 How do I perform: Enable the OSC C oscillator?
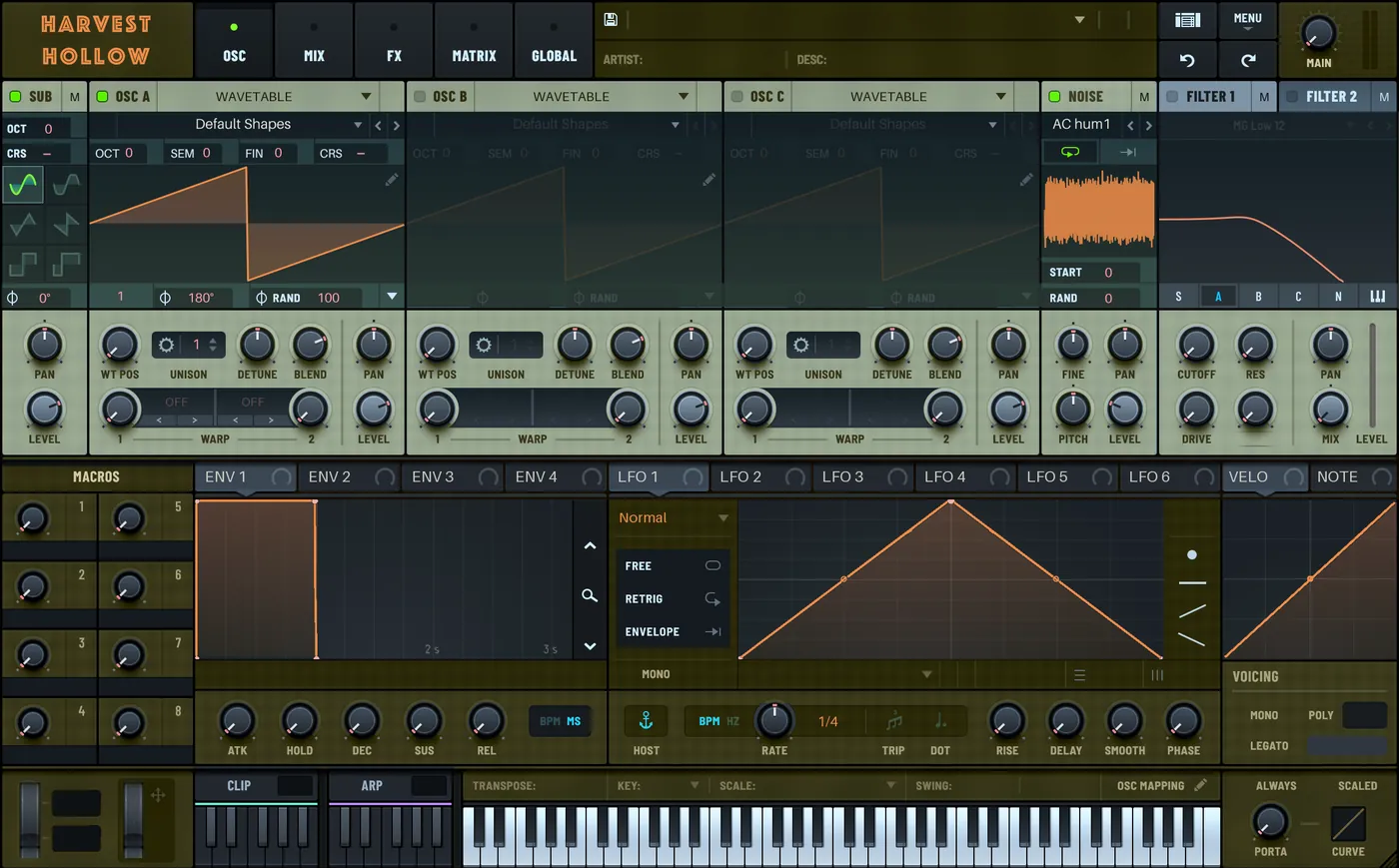coord(736,97)
